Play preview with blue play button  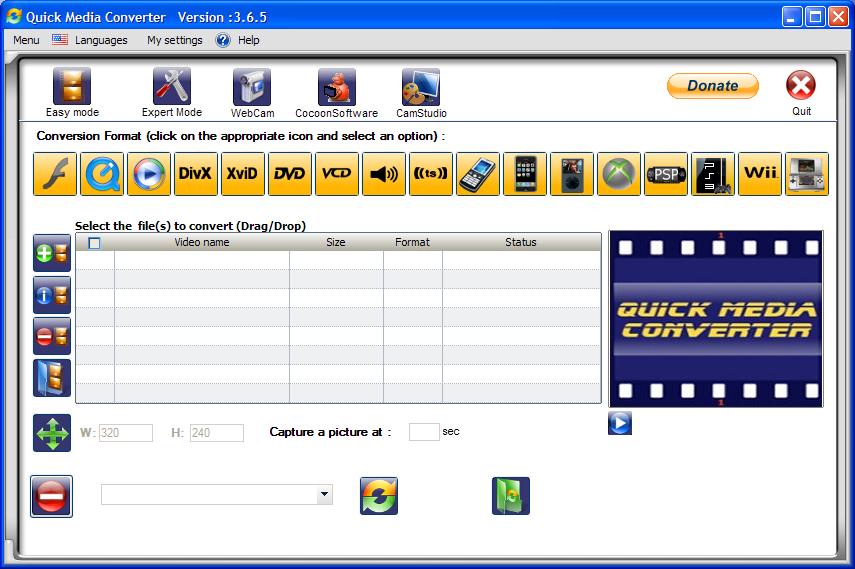pyautogui.click(x=620, y=423)
